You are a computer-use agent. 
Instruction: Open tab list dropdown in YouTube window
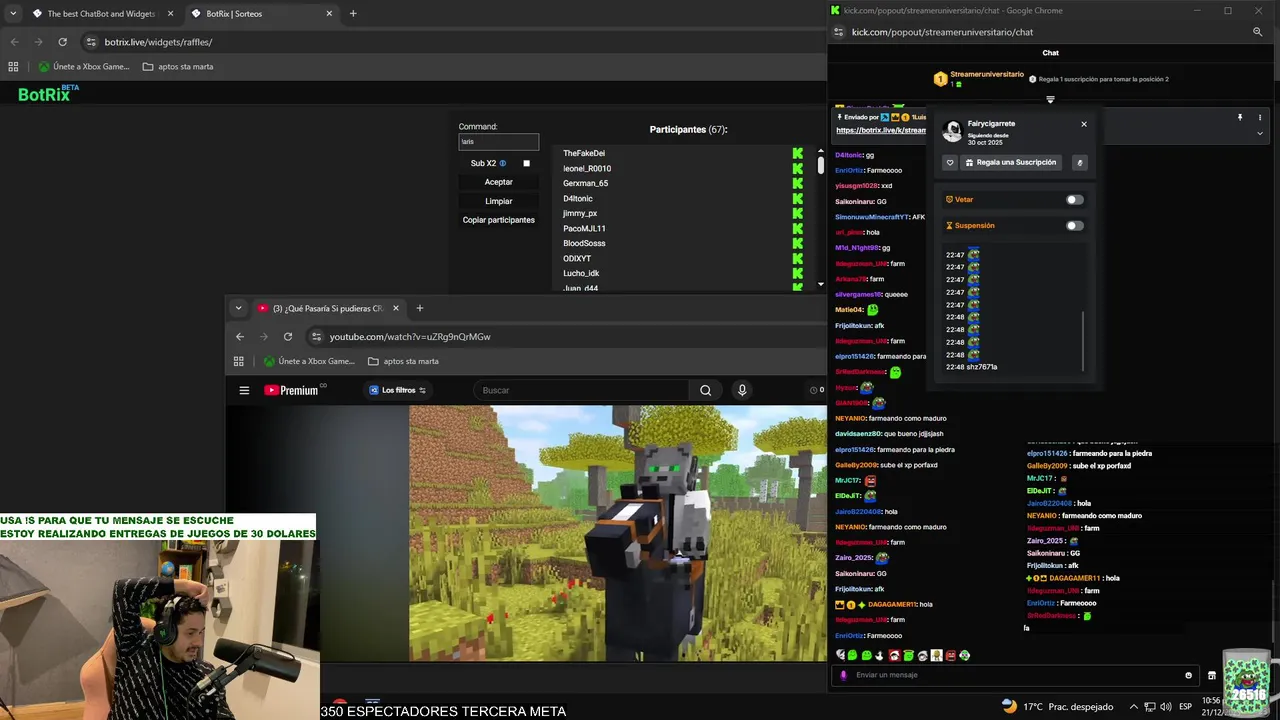click(238, 308)
